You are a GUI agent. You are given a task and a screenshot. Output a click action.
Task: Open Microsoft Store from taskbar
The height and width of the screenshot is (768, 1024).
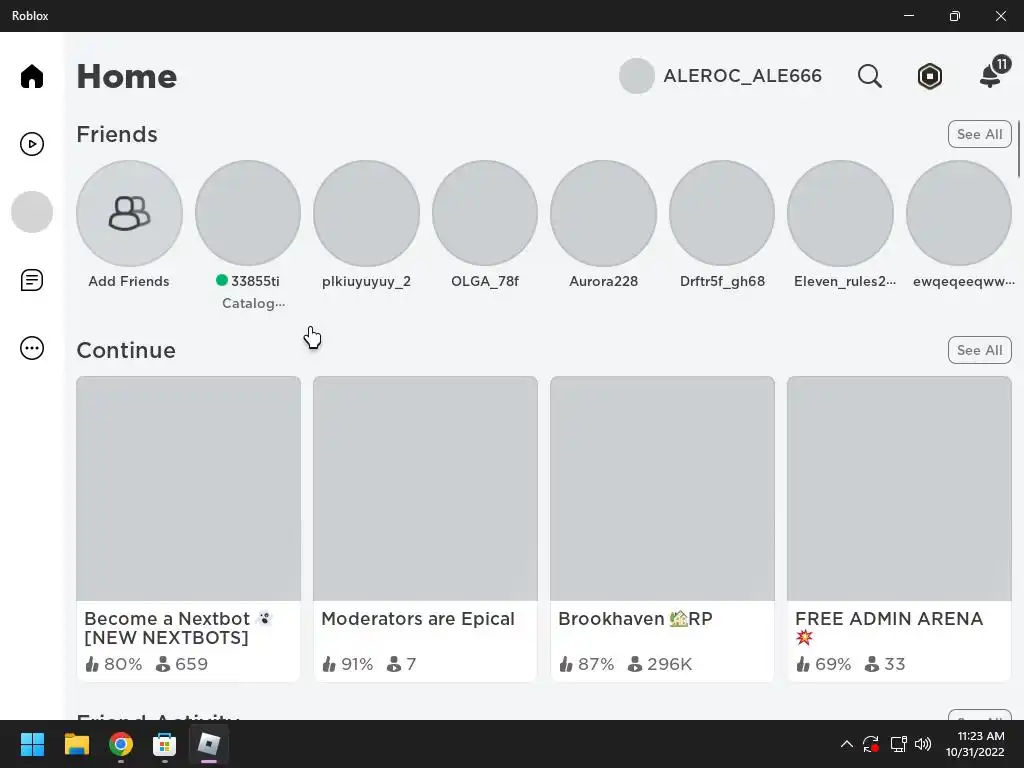click(164, 744)
